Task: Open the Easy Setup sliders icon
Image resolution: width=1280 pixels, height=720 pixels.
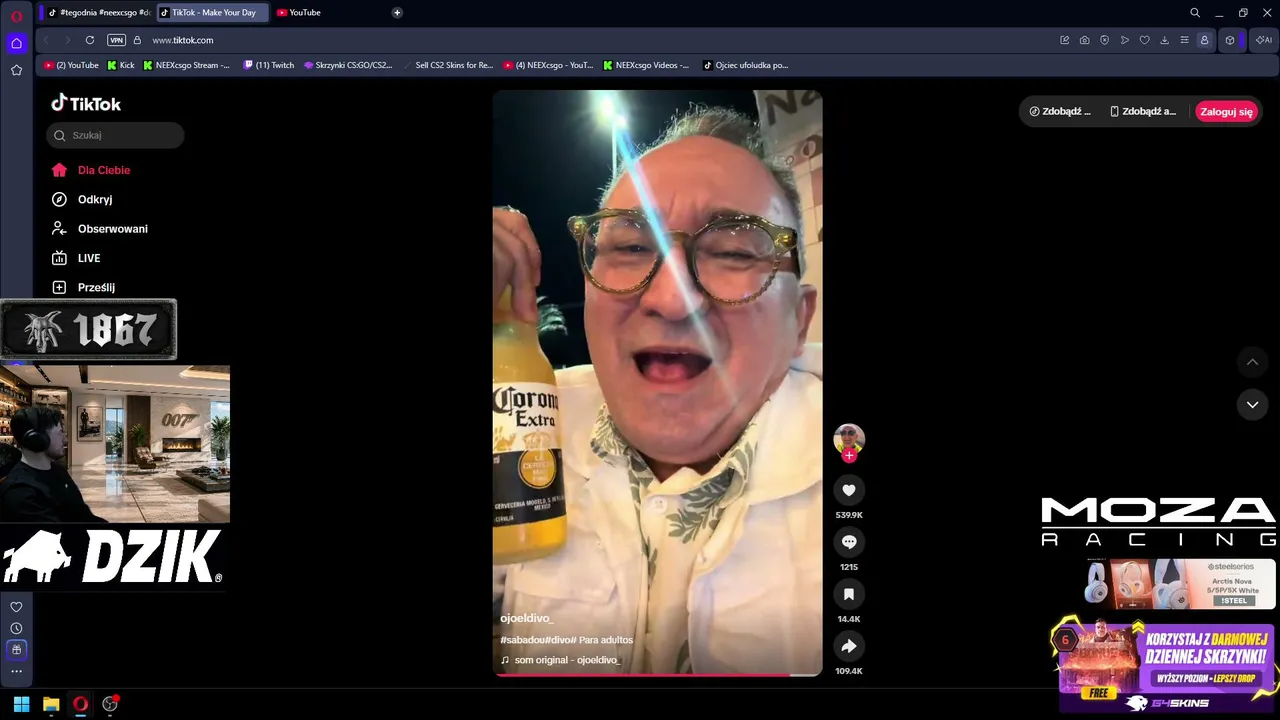Action: pos(1184,40)
